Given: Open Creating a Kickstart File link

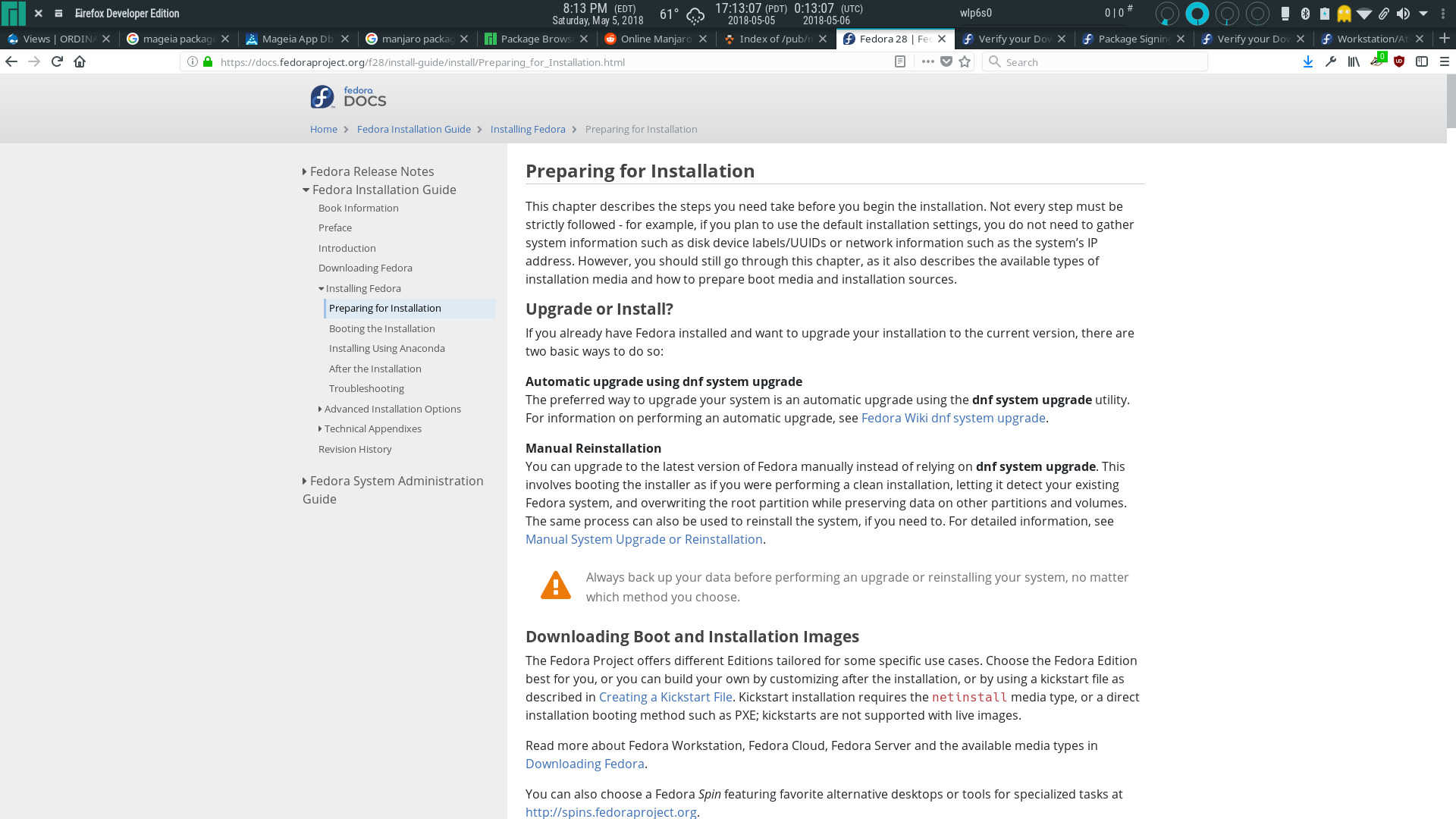Looking at the screenshot, I should point(665,697).
